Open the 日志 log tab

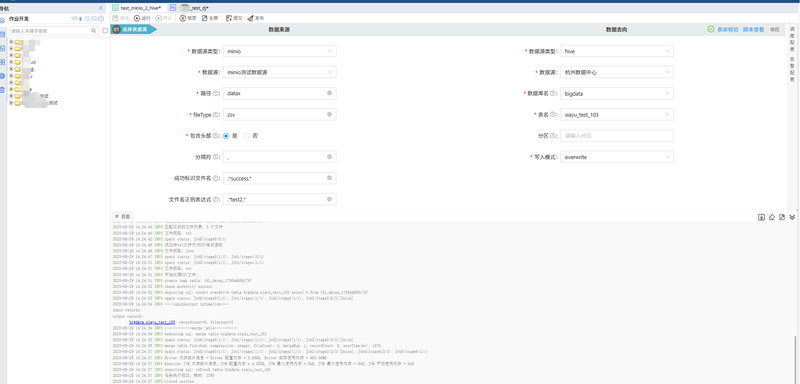tap(122, 217)
